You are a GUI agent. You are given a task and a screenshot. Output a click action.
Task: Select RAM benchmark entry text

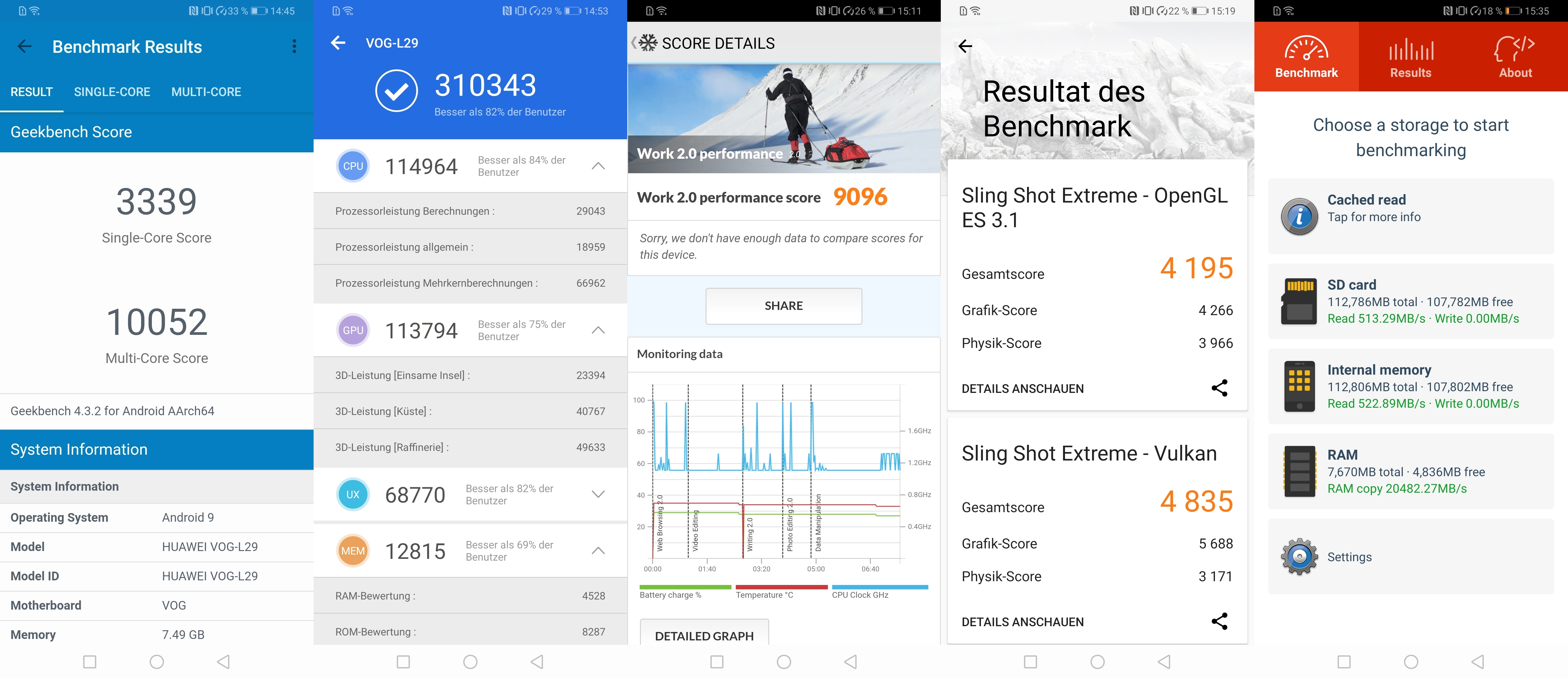[1406, 472]
